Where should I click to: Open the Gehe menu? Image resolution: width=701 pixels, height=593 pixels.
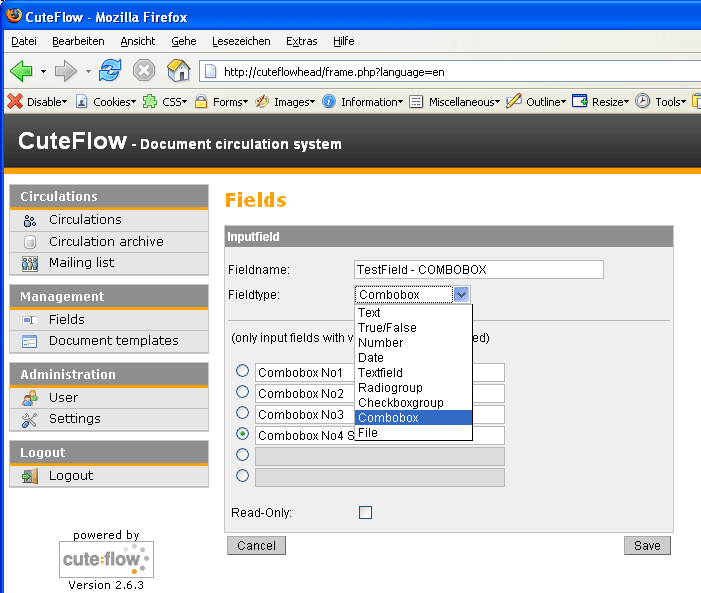click(x=184, y=41)
